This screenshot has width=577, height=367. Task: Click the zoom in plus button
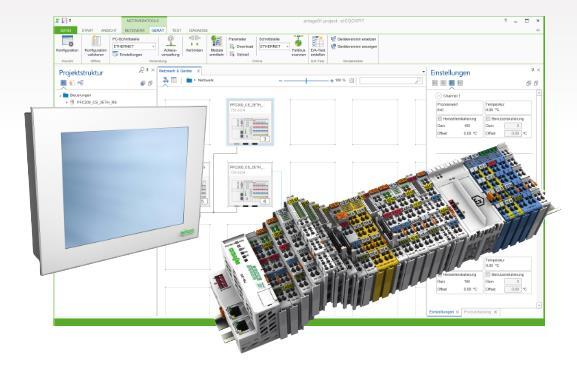click(332, 81)
